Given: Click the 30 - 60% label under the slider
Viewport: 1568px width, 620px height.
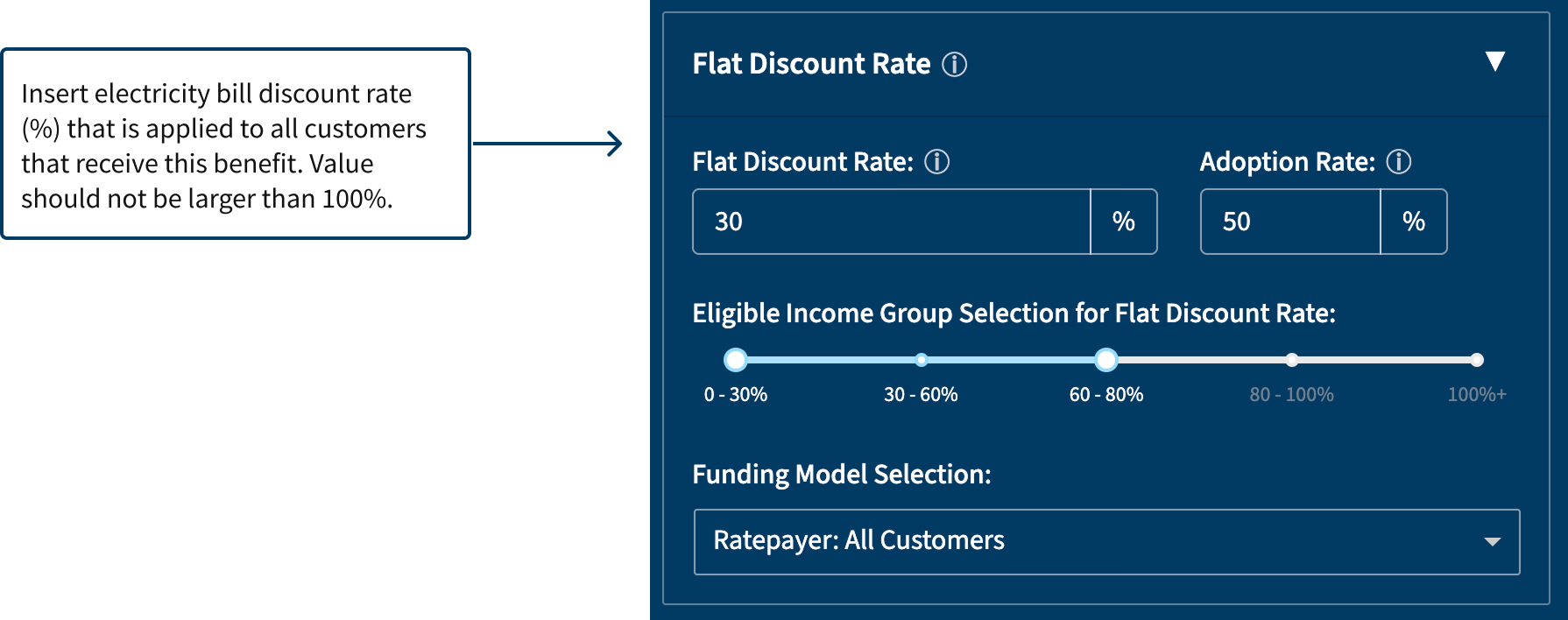Looking at the screenshot, I should pos(921,395).
